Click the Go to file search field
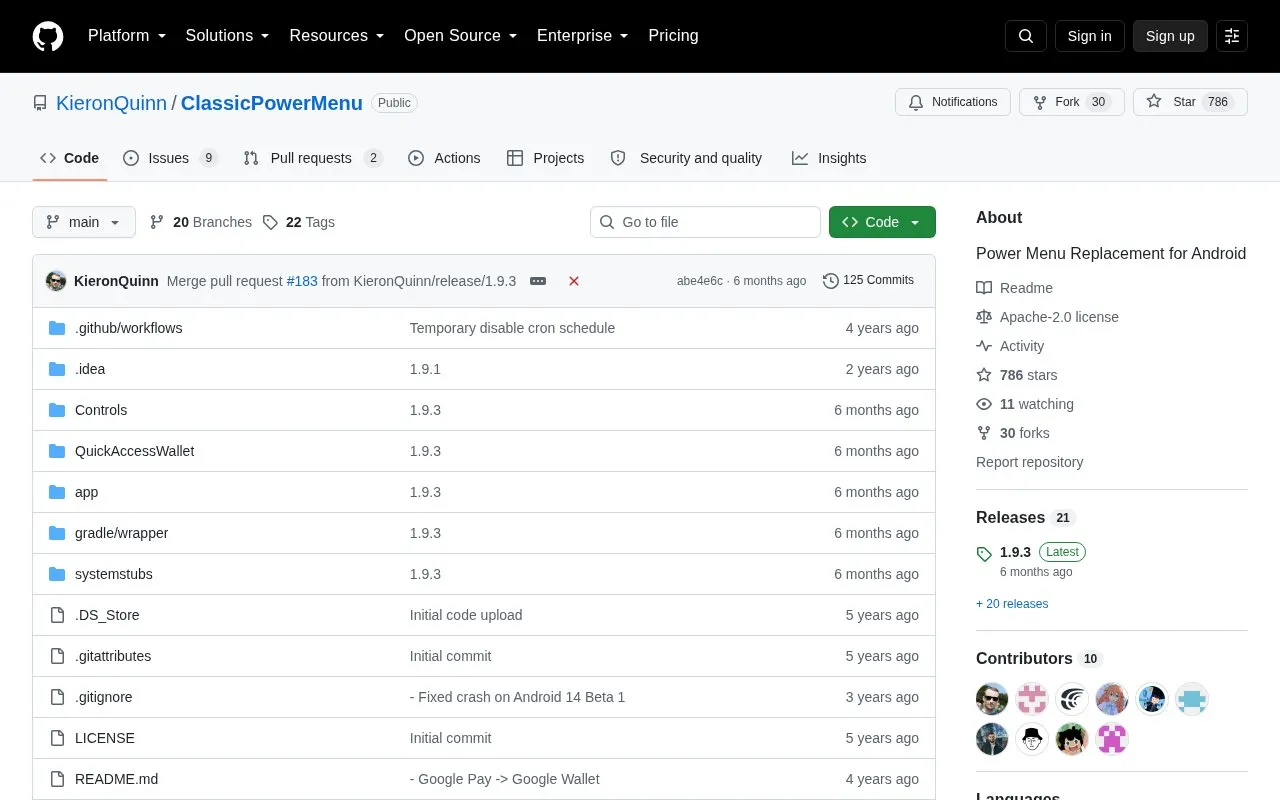Screen dimensions: 1280x800 click(x=705, y=222)
